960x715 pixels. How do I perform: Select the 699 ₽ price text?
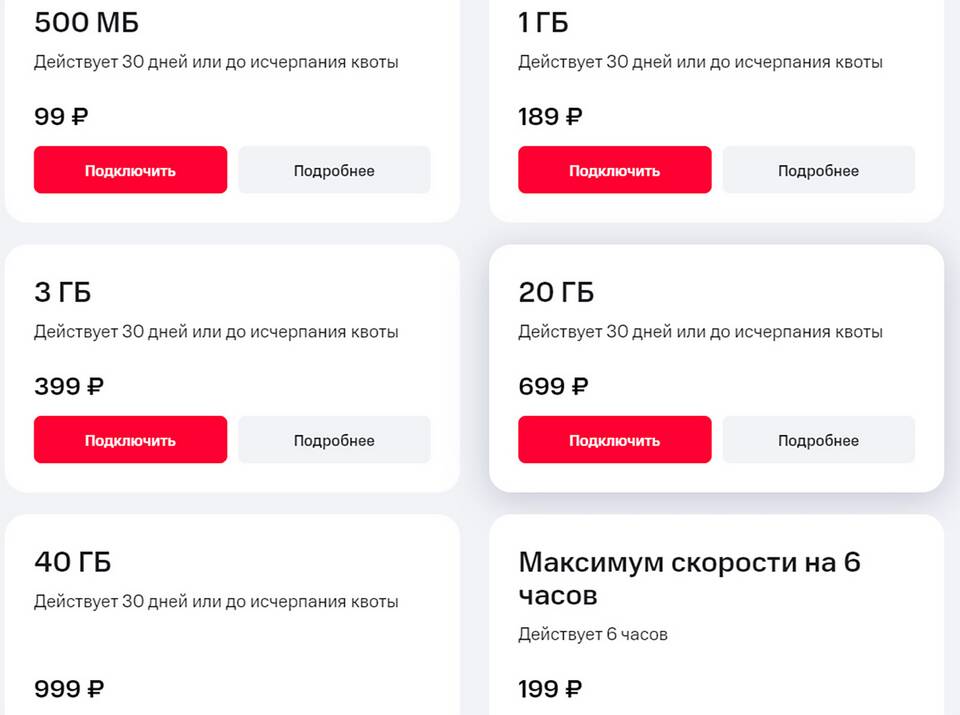(x=553, y=386)
